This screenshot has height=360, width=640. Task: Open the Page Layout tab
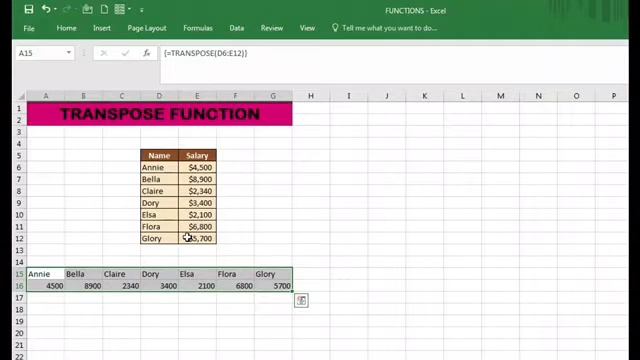point(147,28)
